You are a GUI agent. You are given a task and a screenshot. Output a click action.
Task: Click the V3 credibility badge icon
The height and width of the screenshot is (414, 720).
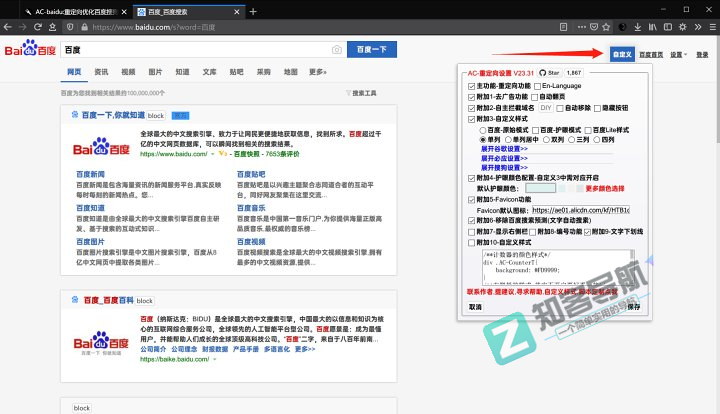click(x=223, y=154)
